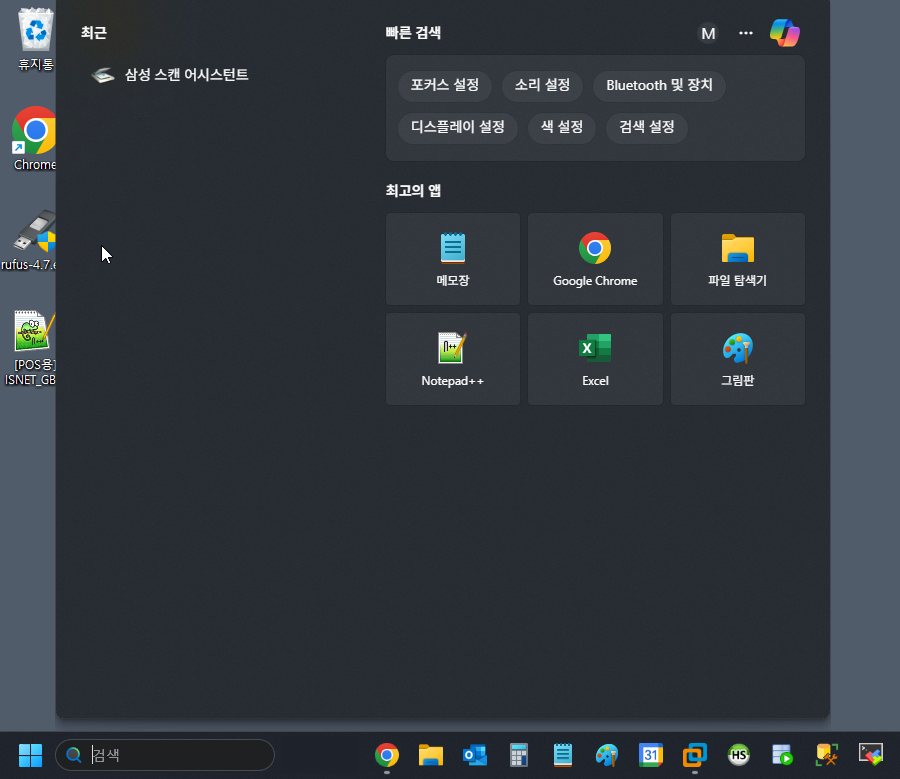Select the rufus-4.7 desktop icon
The height and width of the screenshot is (779, 900).
tap(29, 239)
